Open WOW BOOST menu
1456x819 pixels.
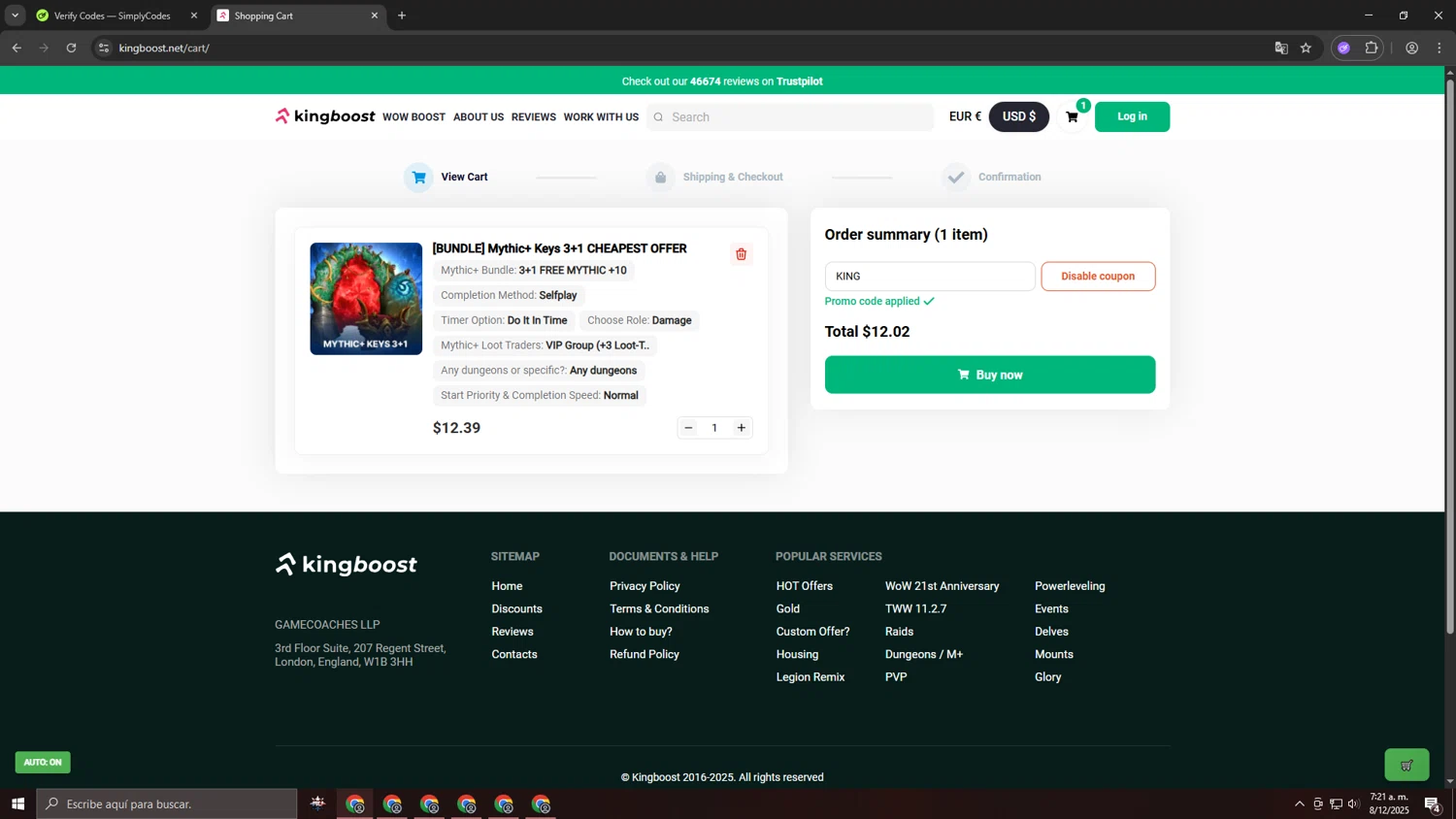point(414,117)
